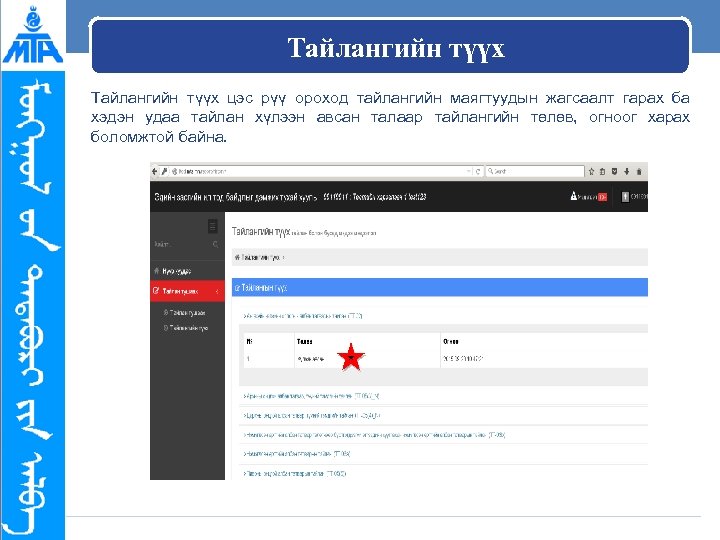Click the browser Search field
This screenshot has width=720, height=540.
(x=535, y=171)
